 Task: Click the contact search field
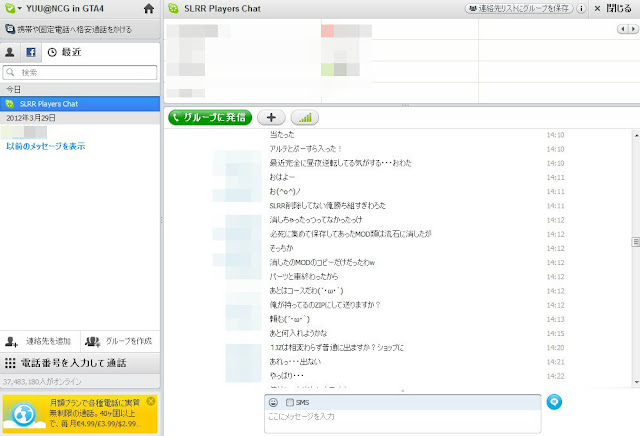tap(80, 73)
